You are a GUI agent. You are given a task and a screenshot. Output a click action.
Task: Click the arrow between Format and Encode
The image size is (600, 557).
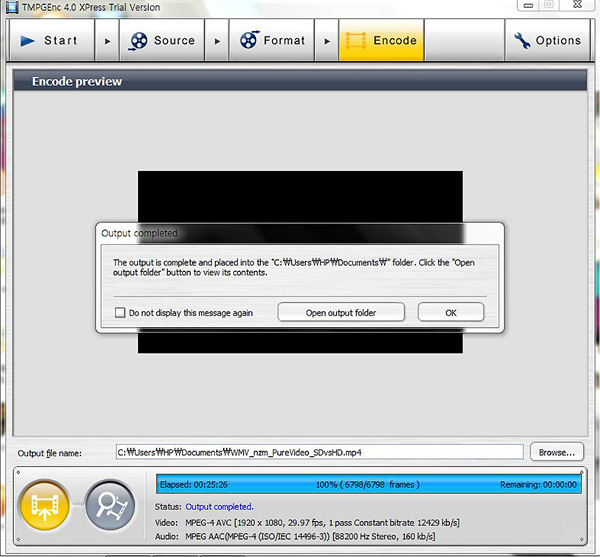point(327,41)
